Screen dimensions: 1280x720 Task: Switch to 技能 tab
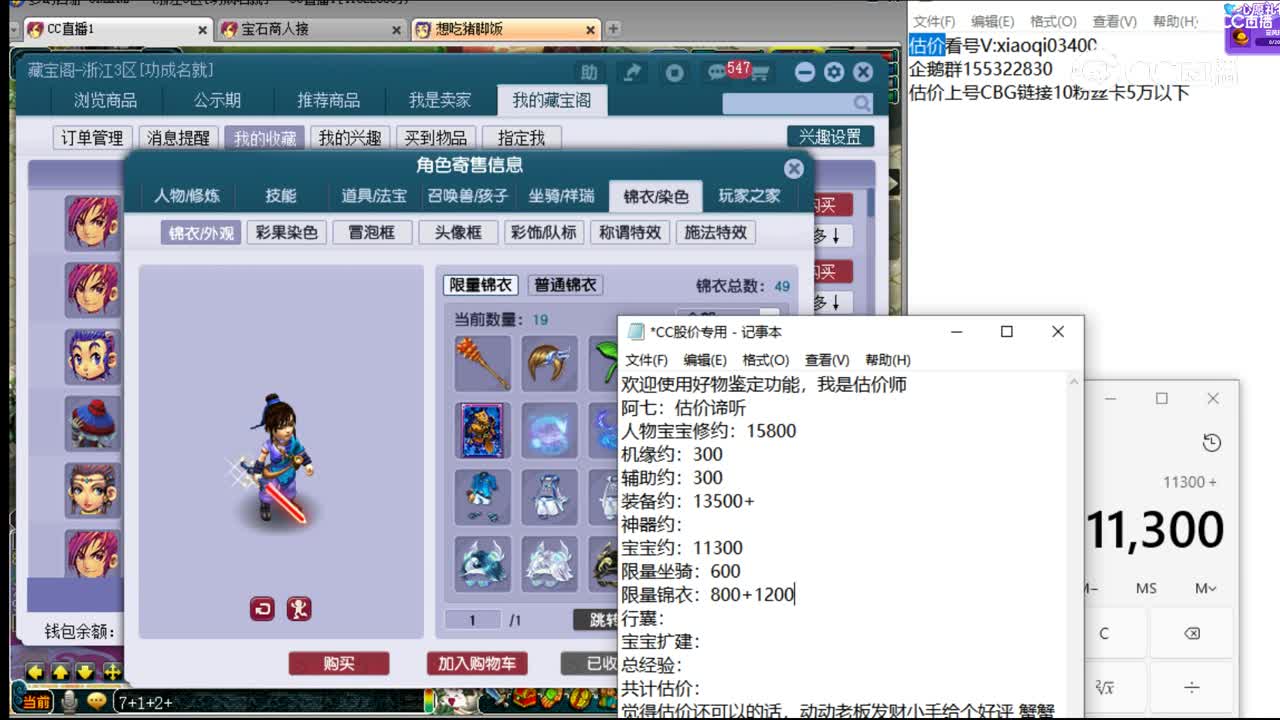(280, 196)
